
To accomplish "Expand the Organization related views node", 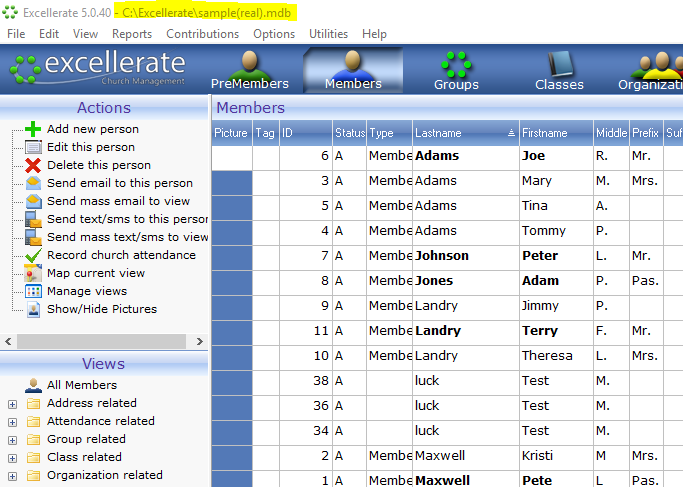I will coord(13,476).
